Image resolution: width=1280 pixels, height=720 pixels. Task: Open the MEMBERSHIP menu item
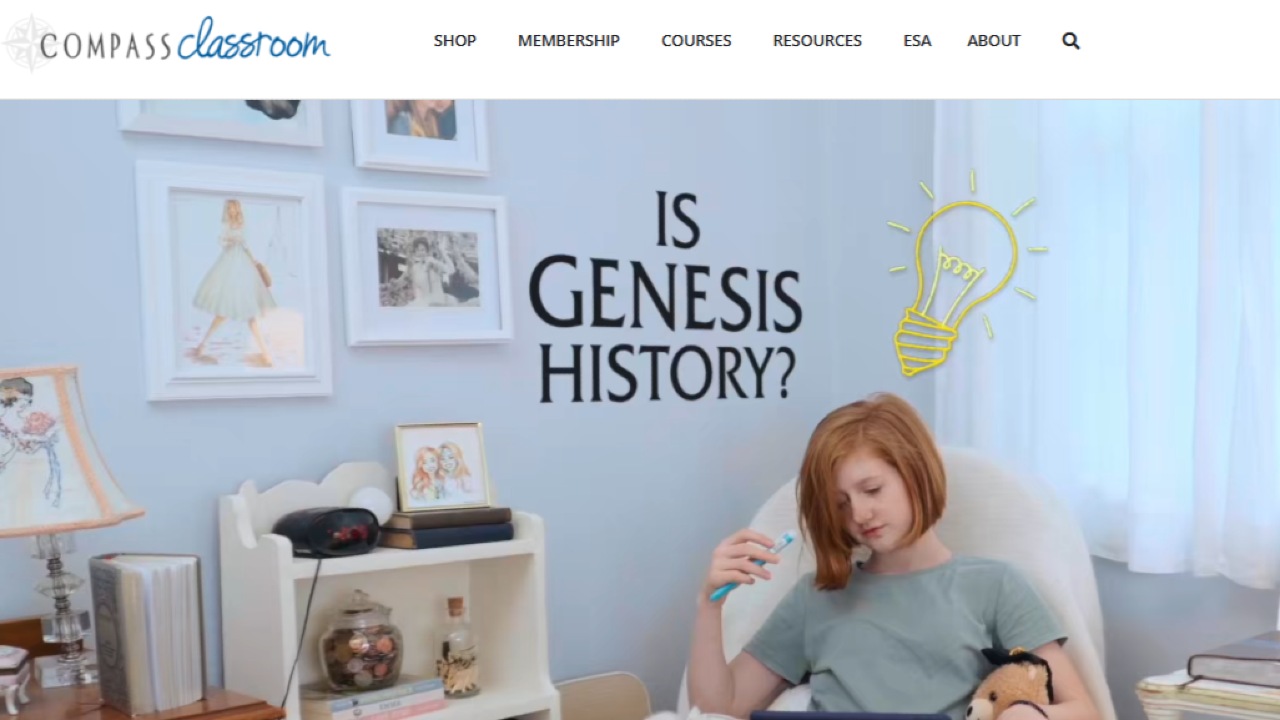[569, 41]
